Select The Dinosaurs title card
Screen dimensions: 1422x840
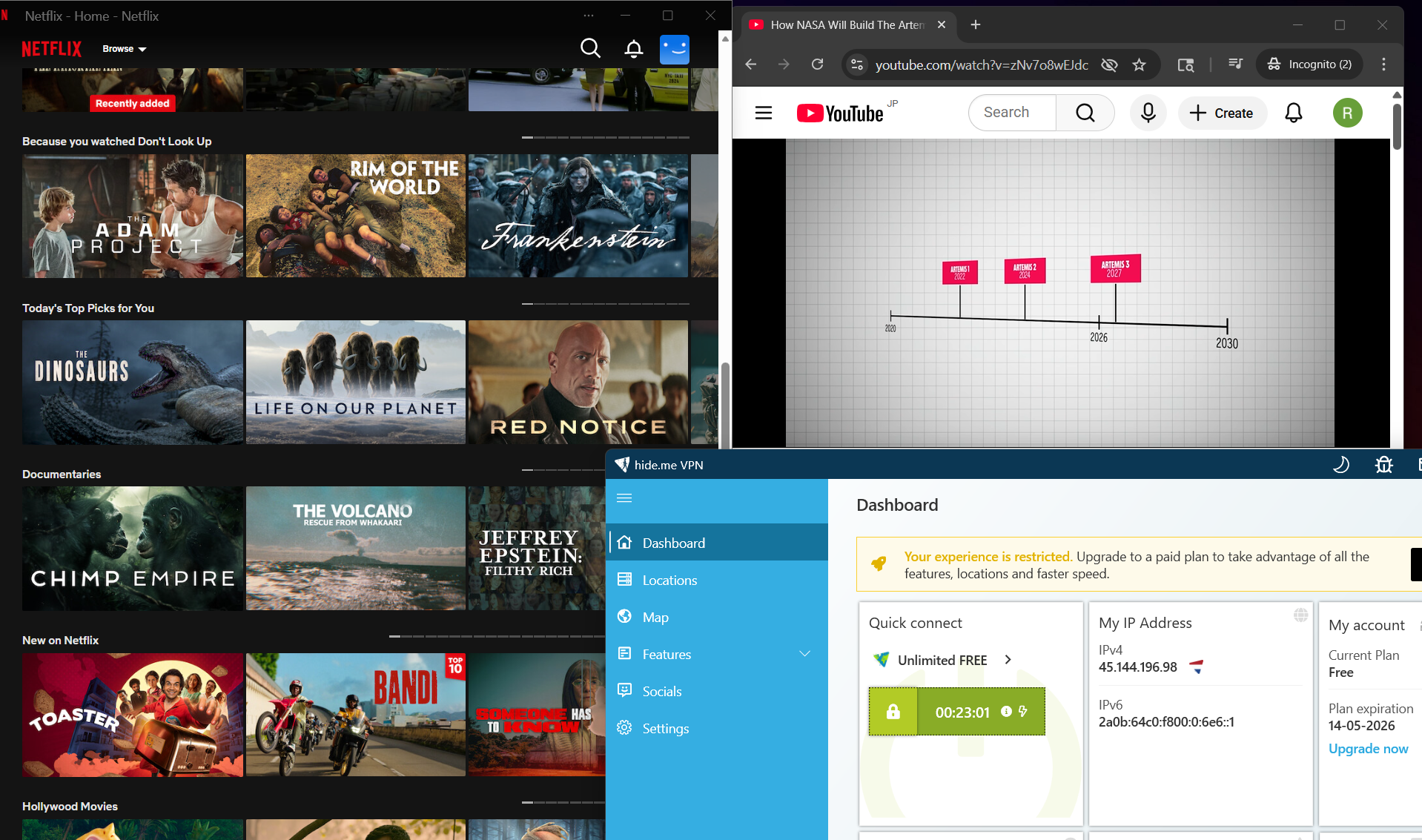point(133,383)
